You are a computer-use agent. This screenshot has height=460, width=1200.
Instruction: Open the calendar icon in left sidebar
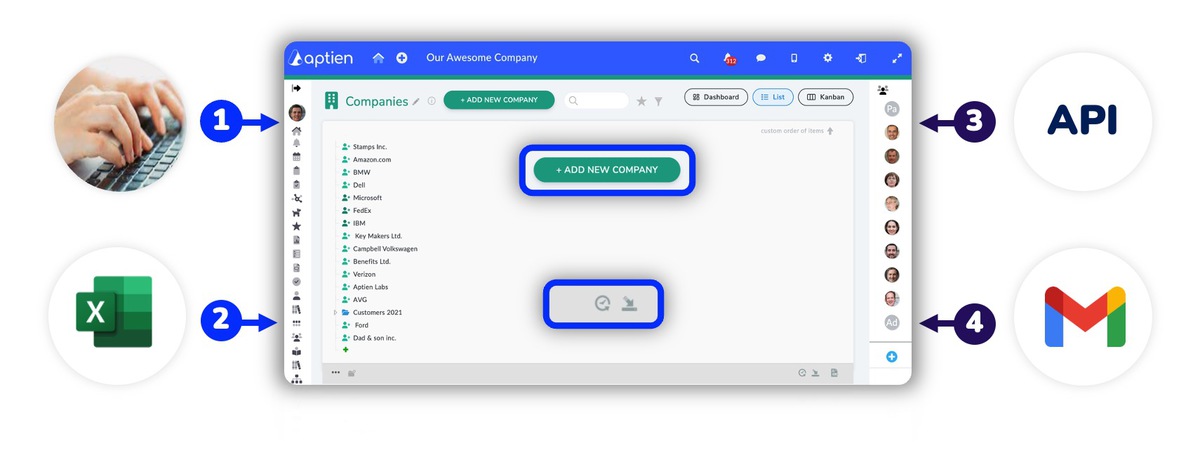[297, 157]
